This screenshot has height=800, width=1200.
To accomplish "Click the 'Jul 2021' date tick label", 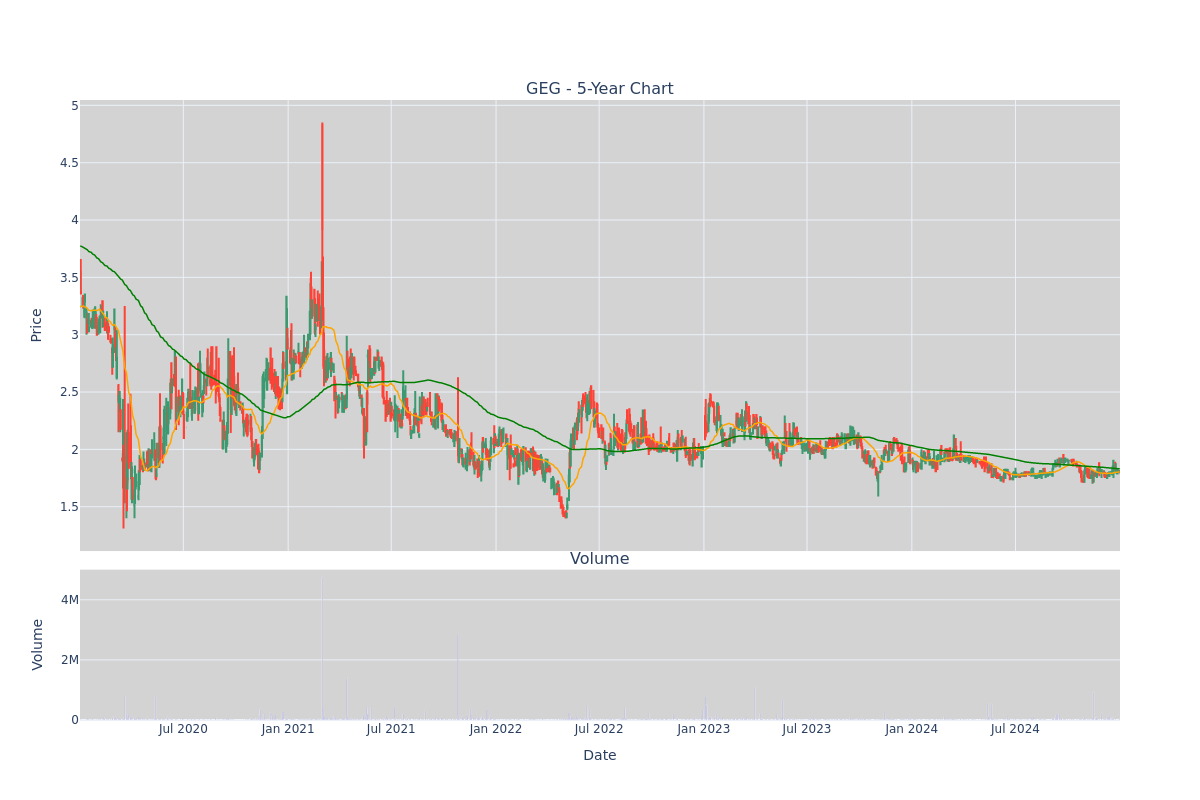I will [391, 729].
